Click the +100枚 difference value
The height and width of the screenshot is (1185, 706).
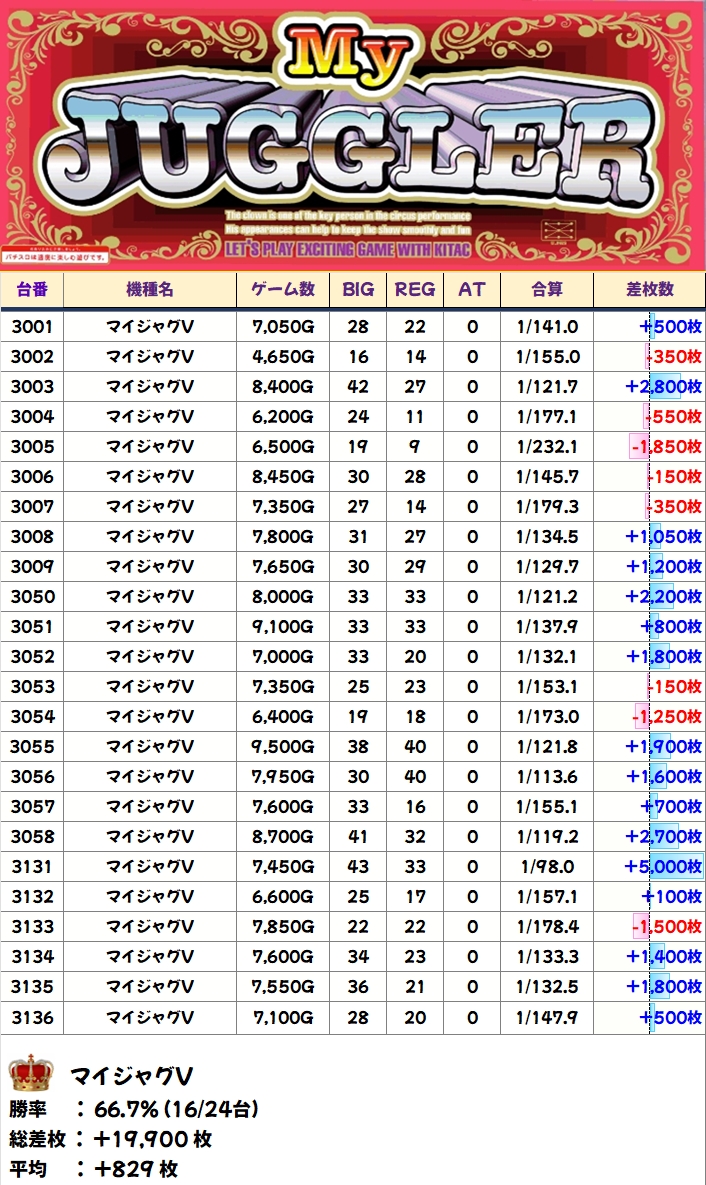672,897
